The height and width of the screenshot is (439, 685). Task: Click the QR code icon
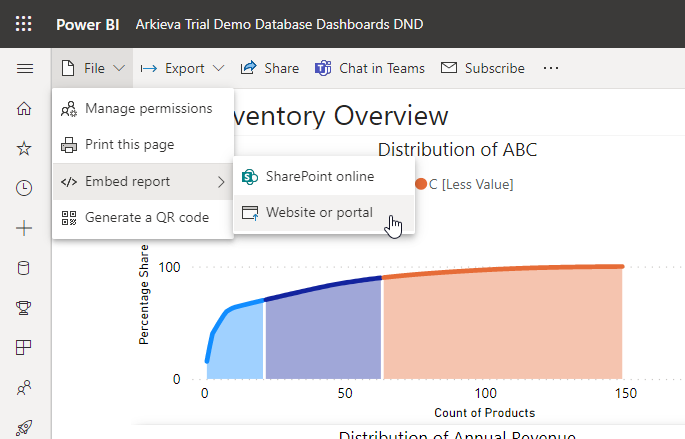[69, 218]
